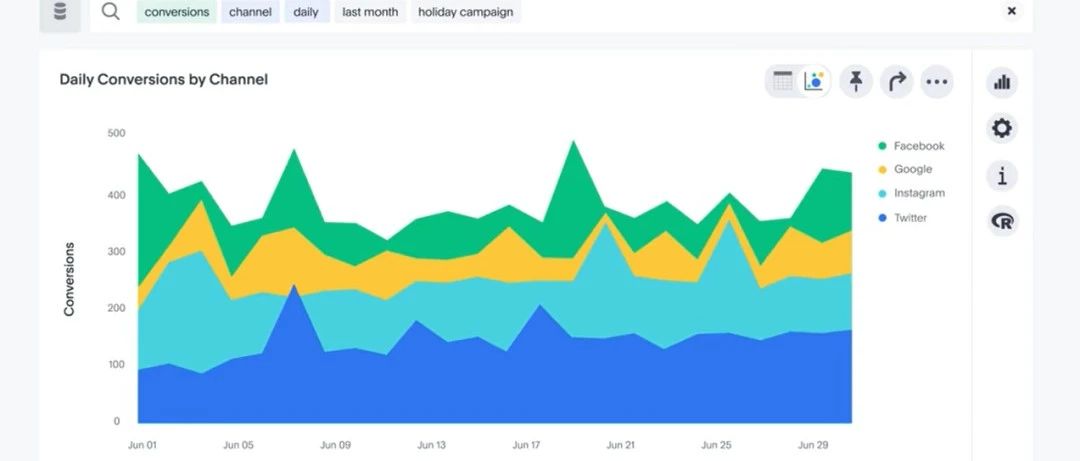Click the last month search token

[369, 12]
